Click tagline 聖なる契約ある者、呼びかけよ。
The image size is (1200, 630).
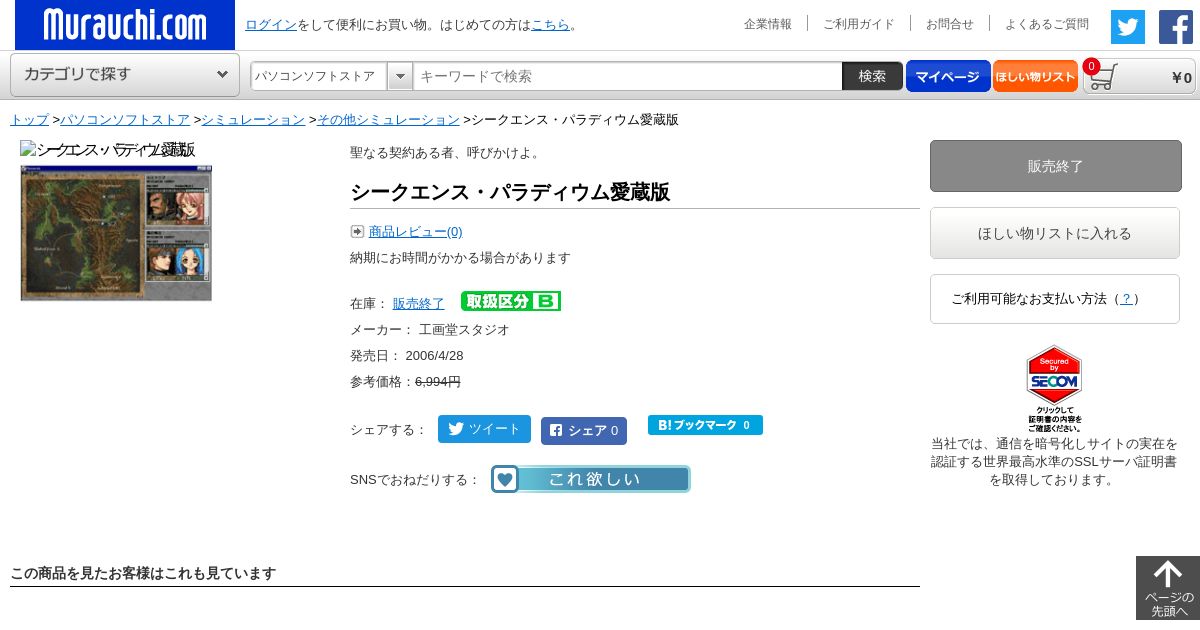pos(448,153)
